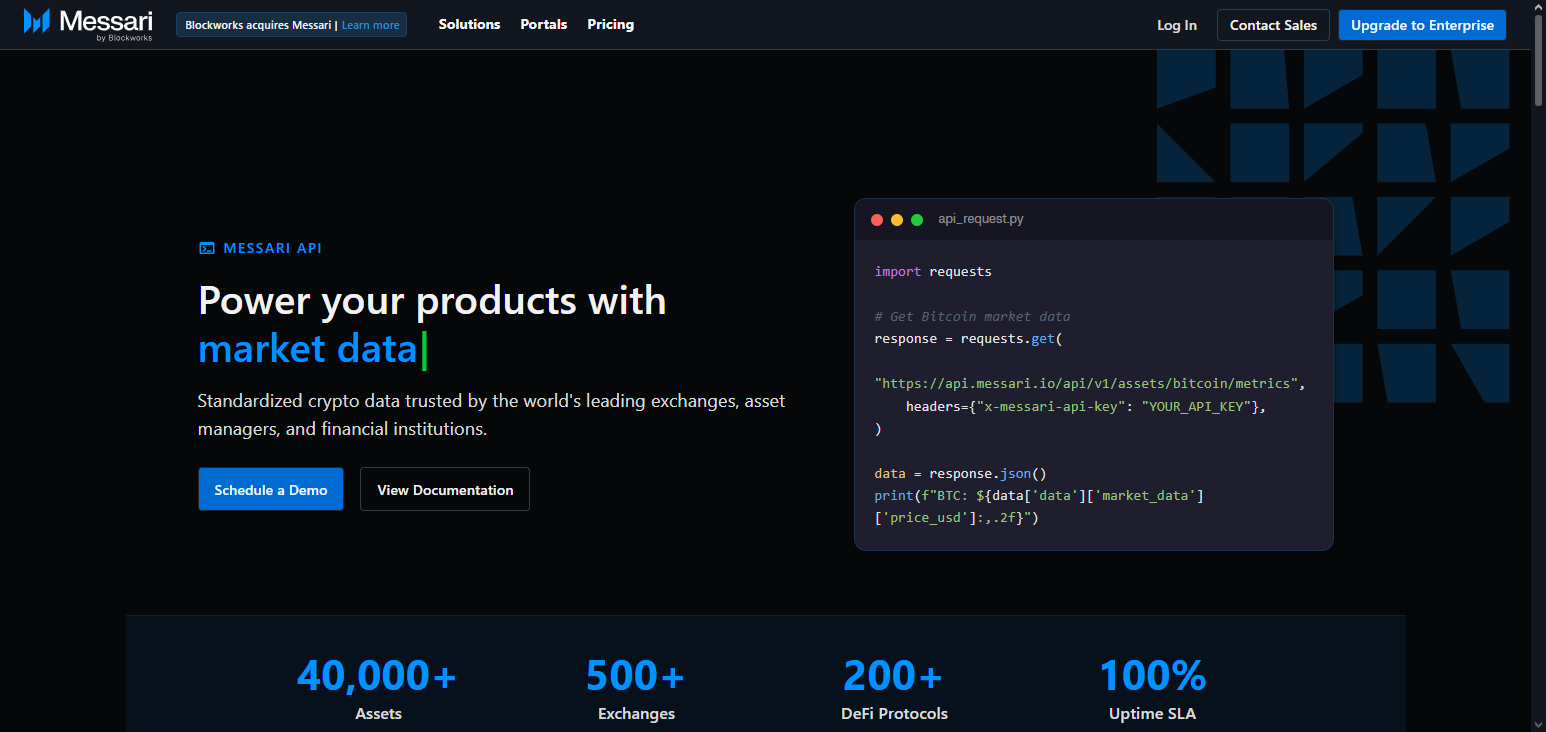Click the Learn more link in banner
This screenshot has height=732, width=1546.
[x=370, y=25]
